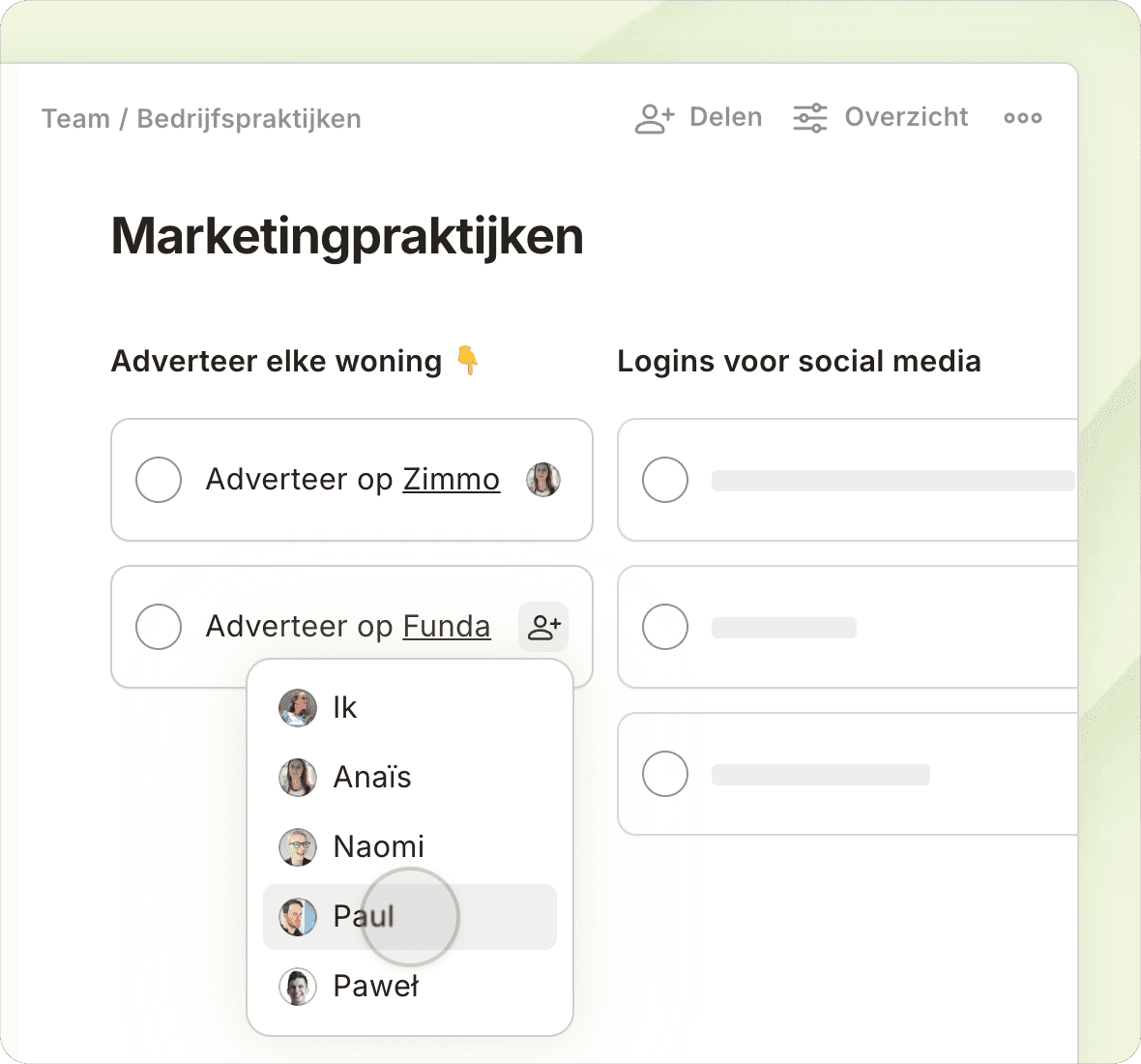Check the third social media logins task
The height and width of the screenshot is (1064, 1141).
coord(665,774)
